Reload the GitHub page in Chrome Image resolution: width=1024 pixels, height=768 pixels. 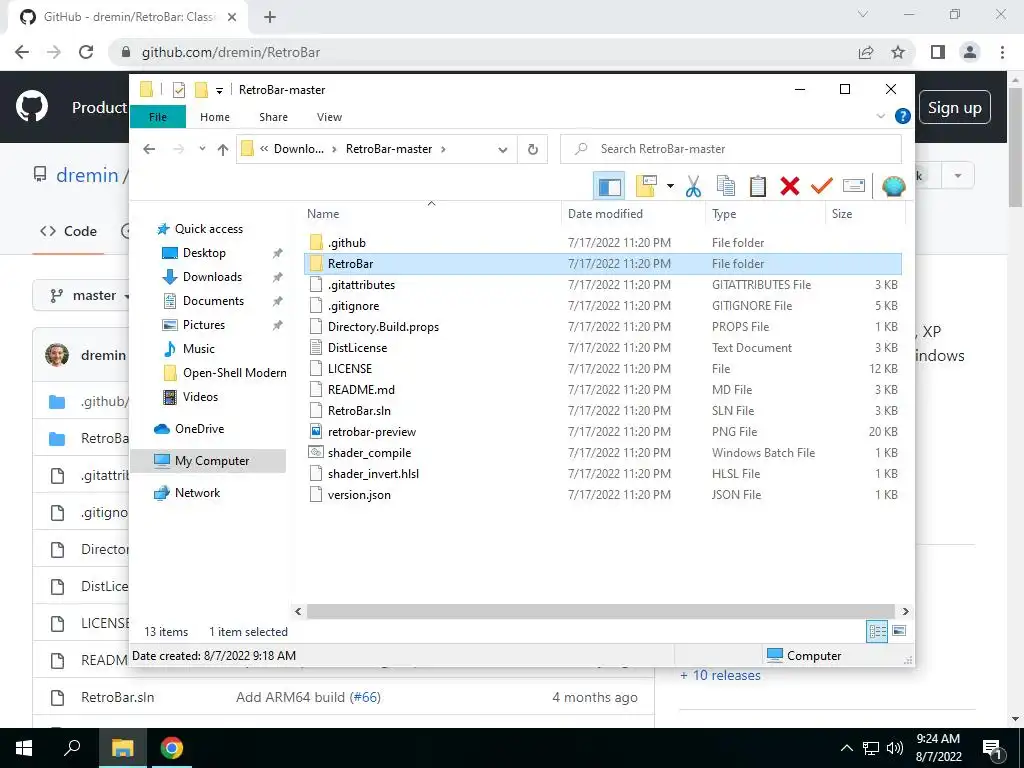coord(86,52)
